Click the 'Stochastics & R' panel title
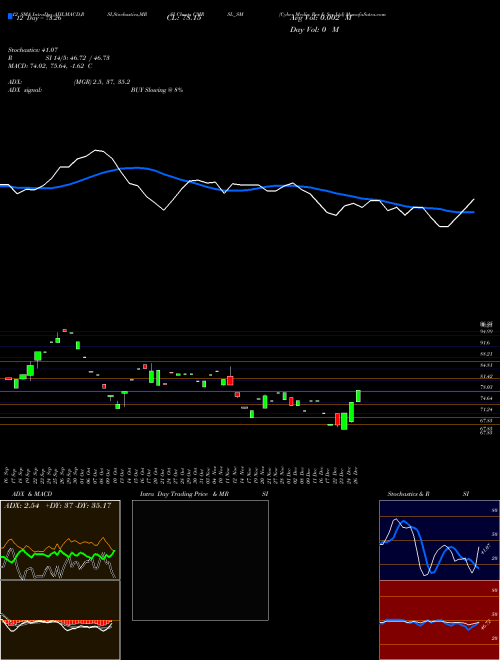The image size is (500, 660). coord(408,494)
